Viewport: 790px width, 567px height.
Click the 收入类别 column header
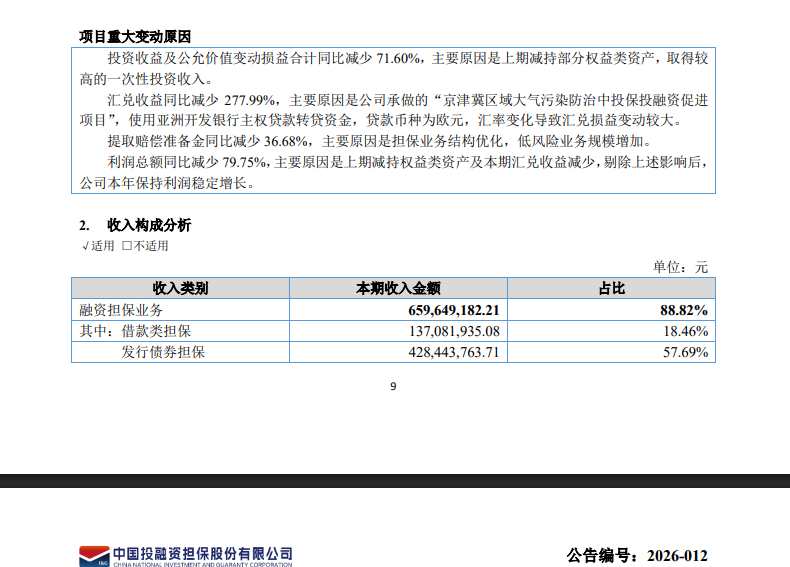(x=180, y=288)
